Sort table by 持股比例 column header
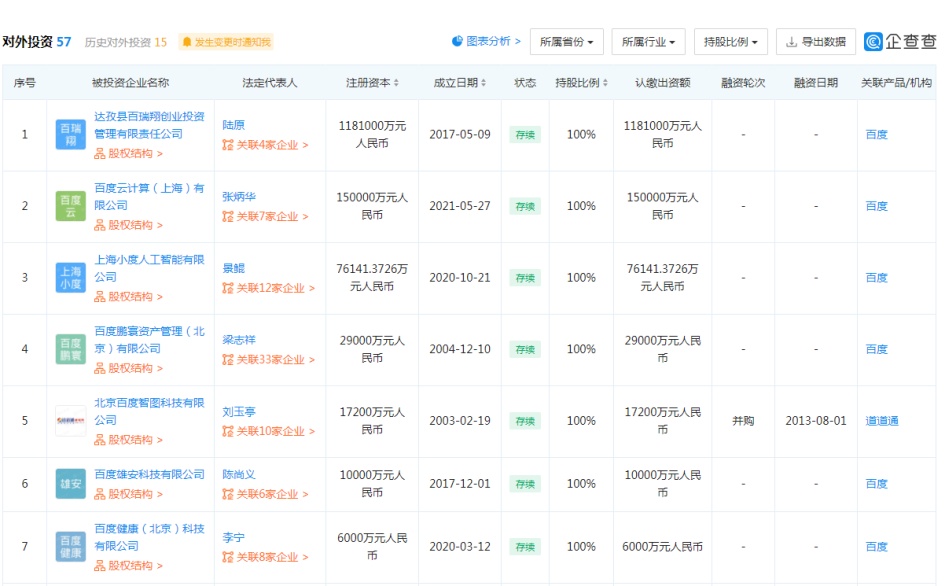Image resolution: width=945 pixels, height=586 pixels. (581, 83)
